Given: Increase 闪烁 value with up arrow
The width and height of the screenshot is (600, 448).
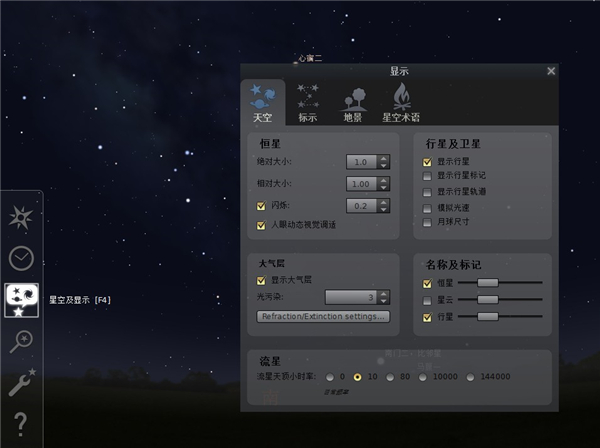Looking at the screenshot, I should click(x=383, y=202).
